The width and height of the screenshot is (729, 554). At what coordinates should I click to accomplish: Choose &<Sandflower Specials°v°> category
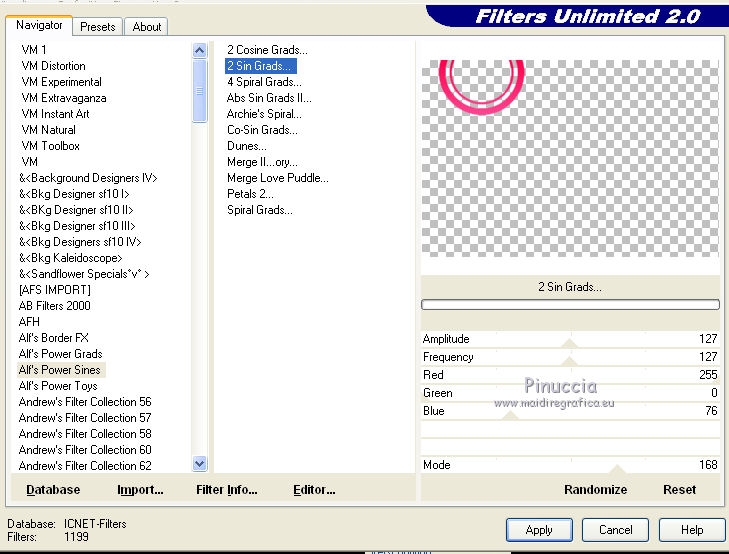pos(84,274)
